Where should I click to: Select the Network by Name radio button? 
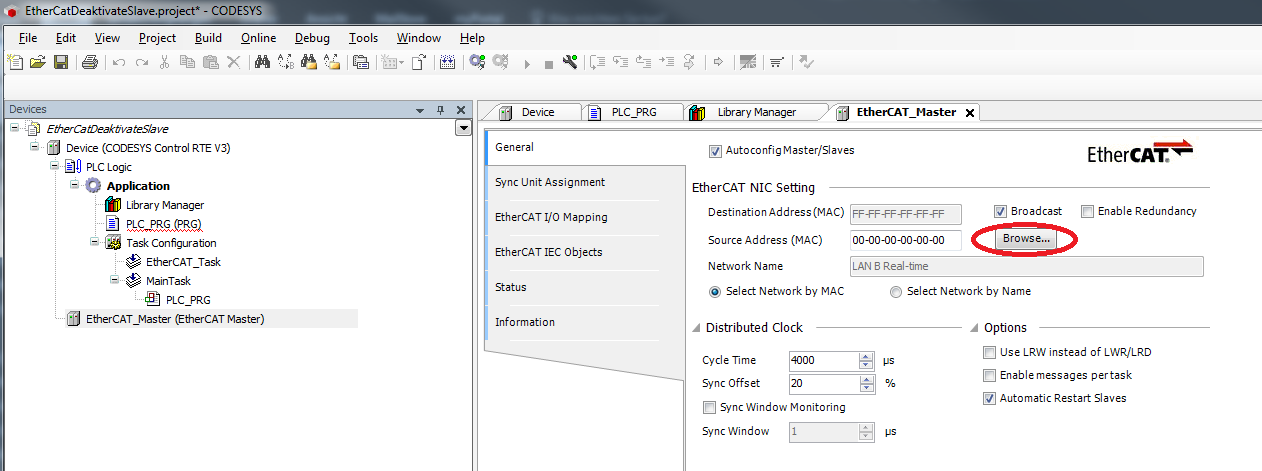(x=896, y=291)
